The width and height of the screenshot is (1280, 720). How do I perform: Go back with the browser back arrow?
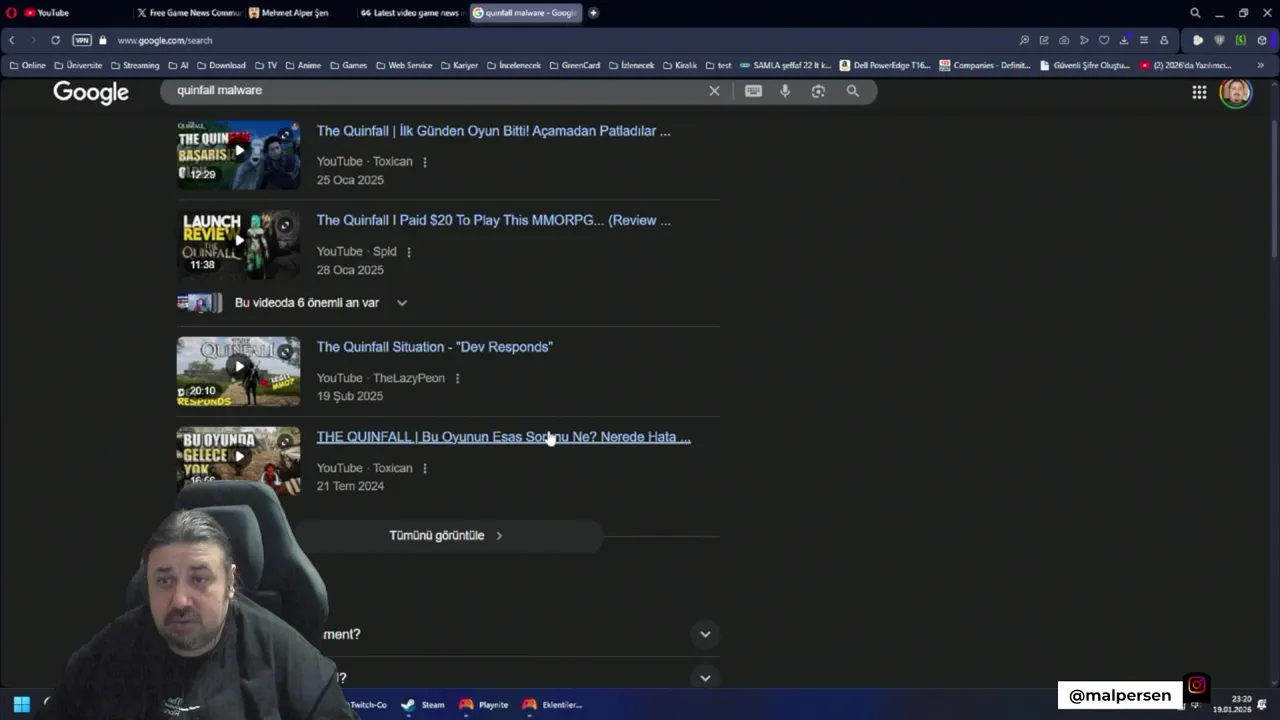12,40
